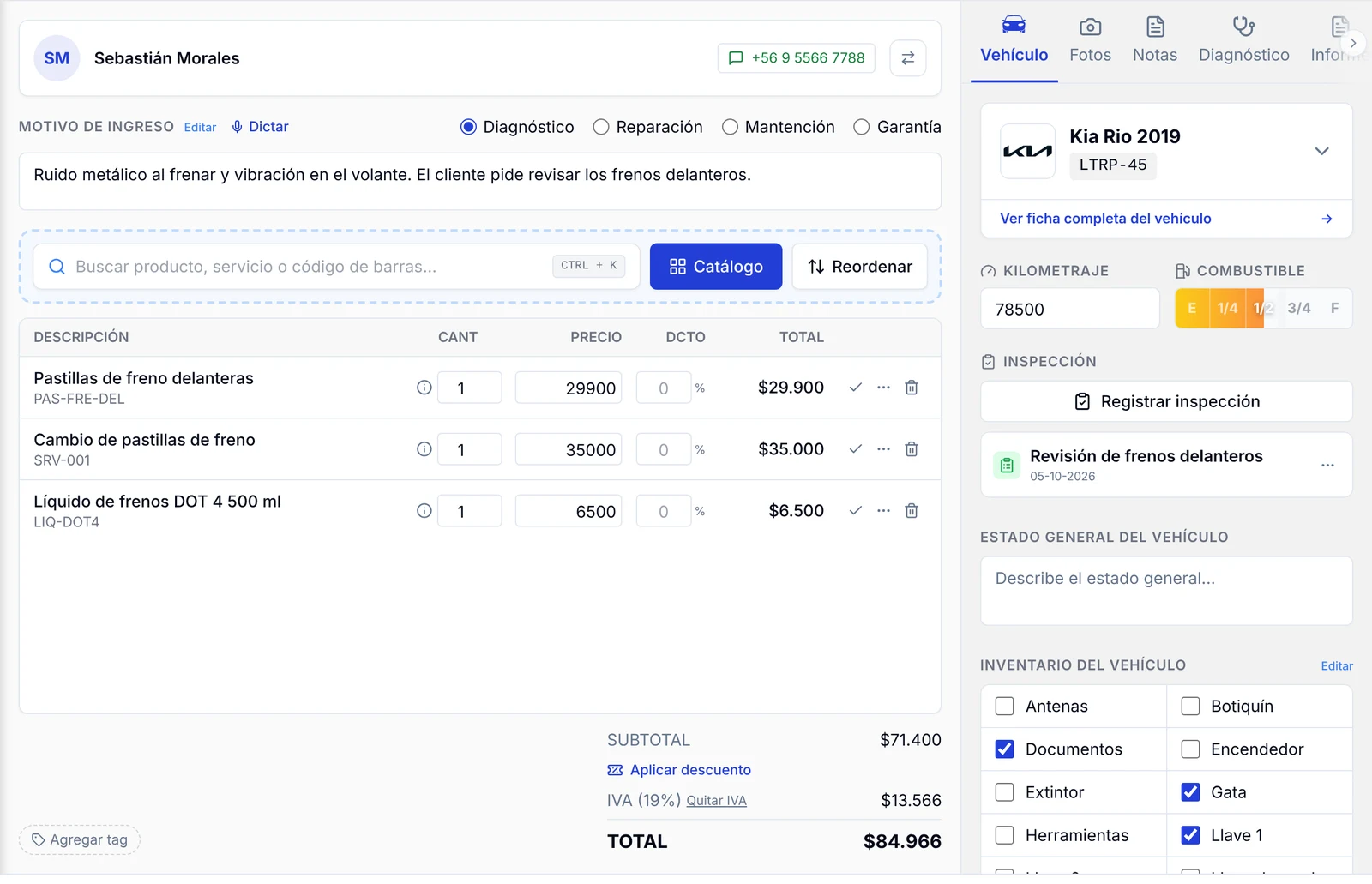Open the Catálogo button
Image resolution: width=1372 pixels, height=884 pixels.
coord(716,267)
